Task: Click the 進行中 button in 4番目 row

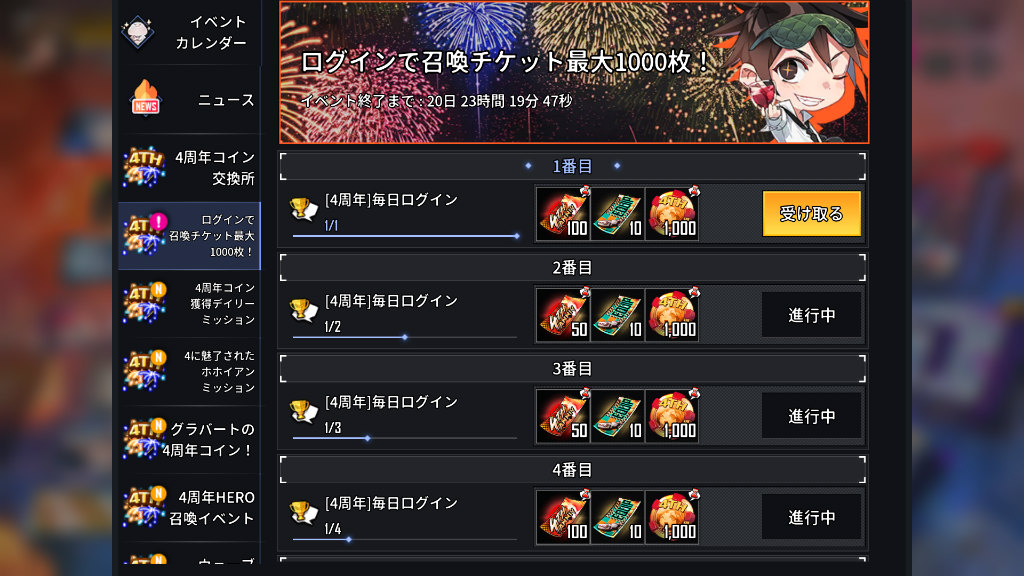Action: (811, 517)
